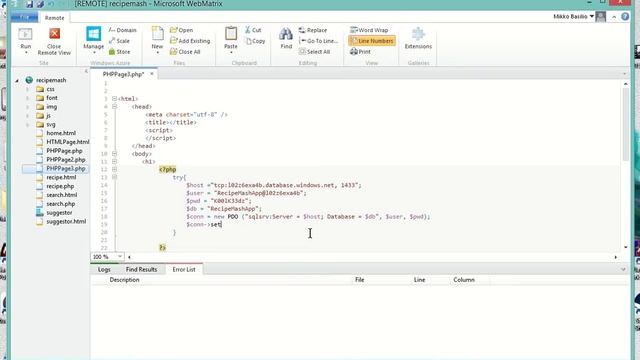
Task: Collapse the ribbon with the caret
Action: (614, 17)
